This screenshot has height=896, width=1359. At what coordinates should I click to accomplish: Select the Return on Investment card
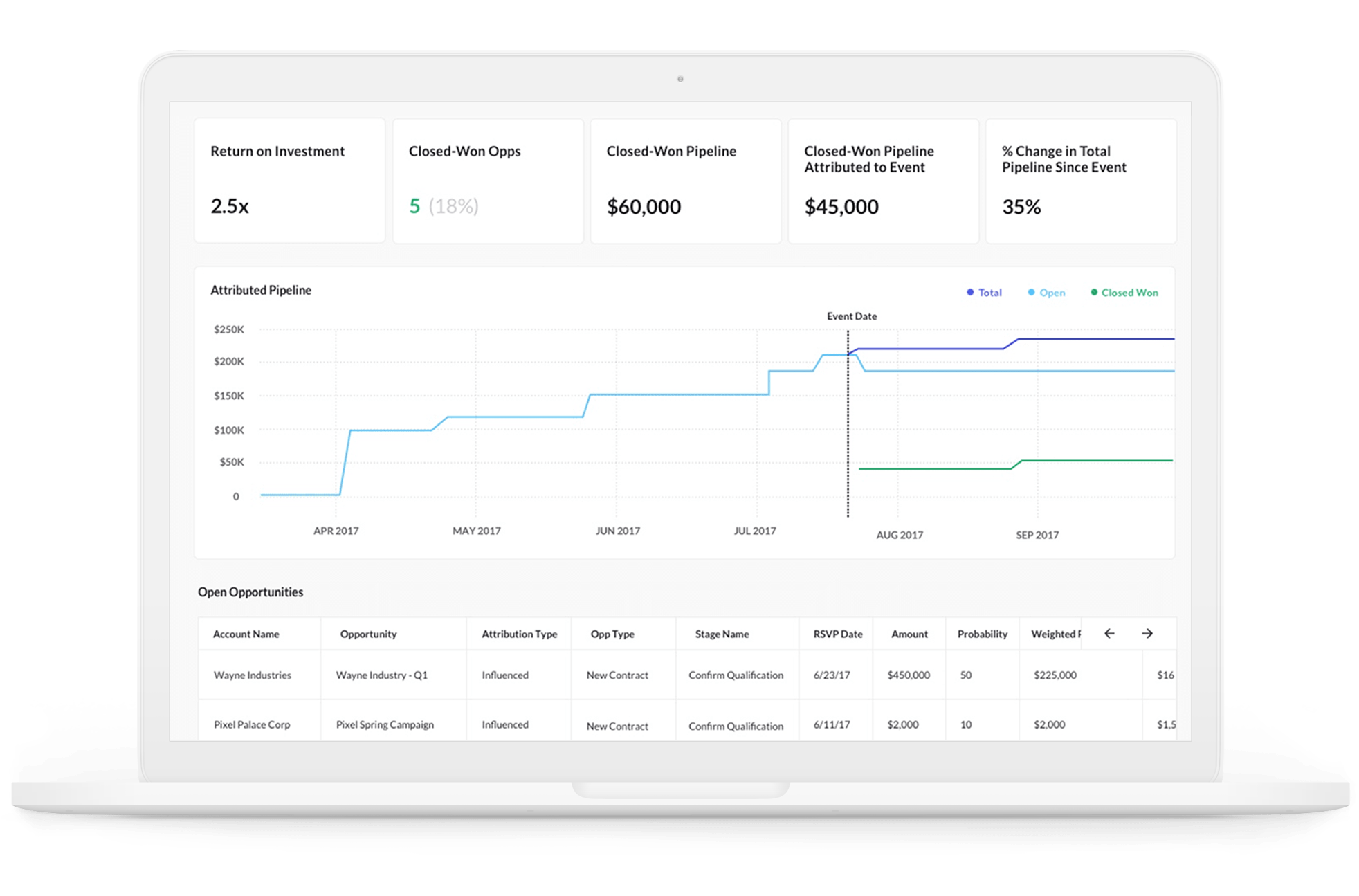point(289,181)
